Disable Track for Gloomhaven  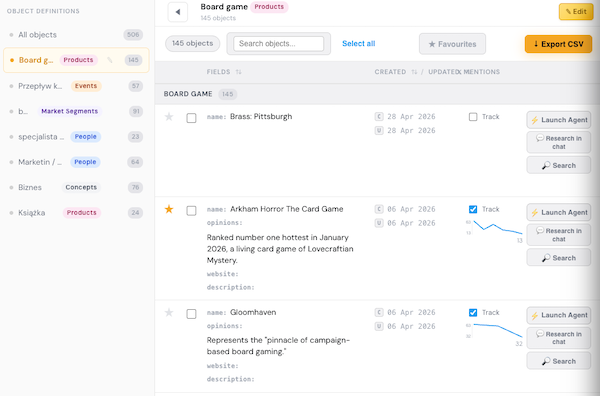click(473, 313)
